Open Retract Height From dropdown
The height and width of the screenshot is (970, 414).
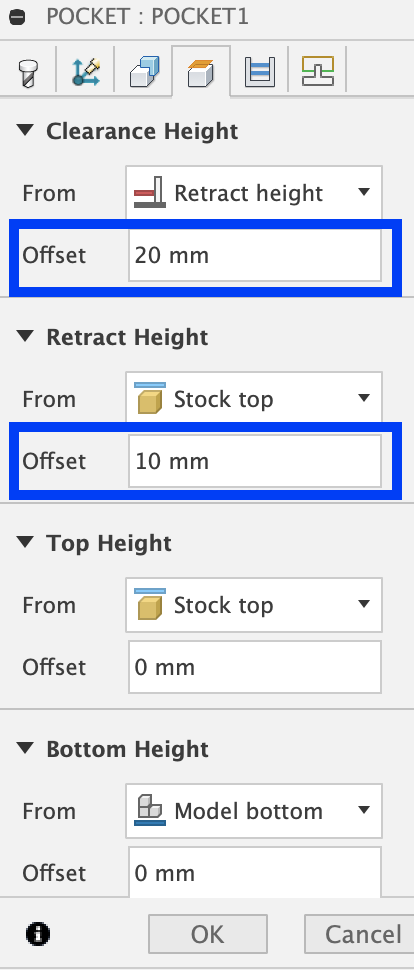pos(254,398)
